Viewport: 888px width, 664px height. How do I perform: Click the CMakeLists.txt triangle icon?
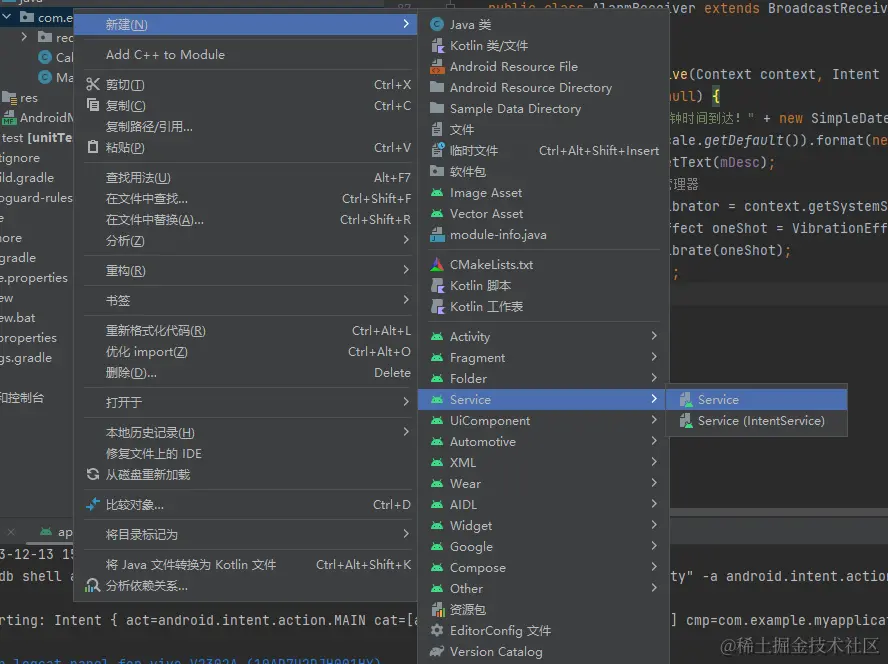[437, 265]
